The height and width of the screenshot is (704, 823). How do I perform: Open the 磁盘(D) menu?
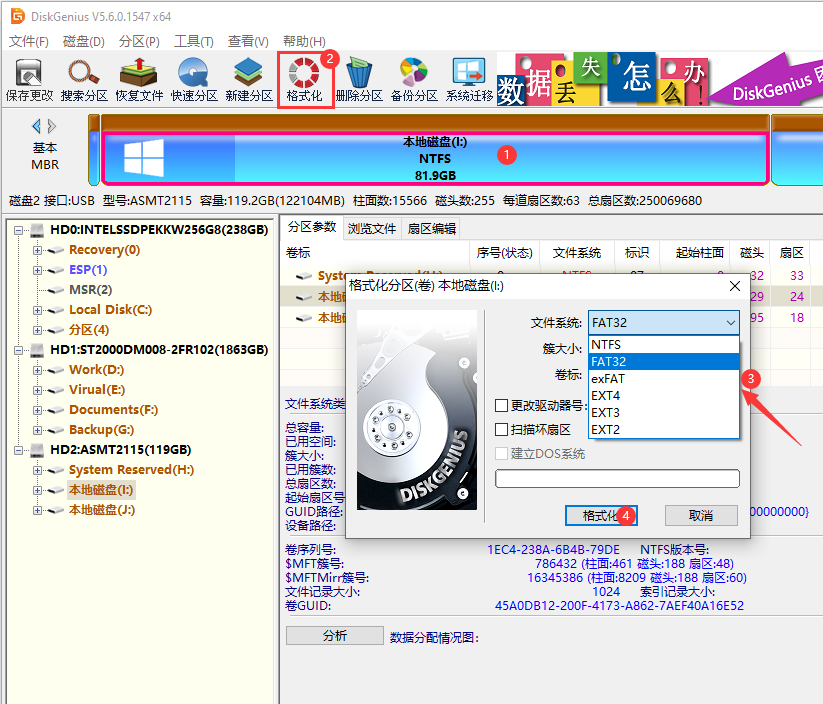coord(83,41)
